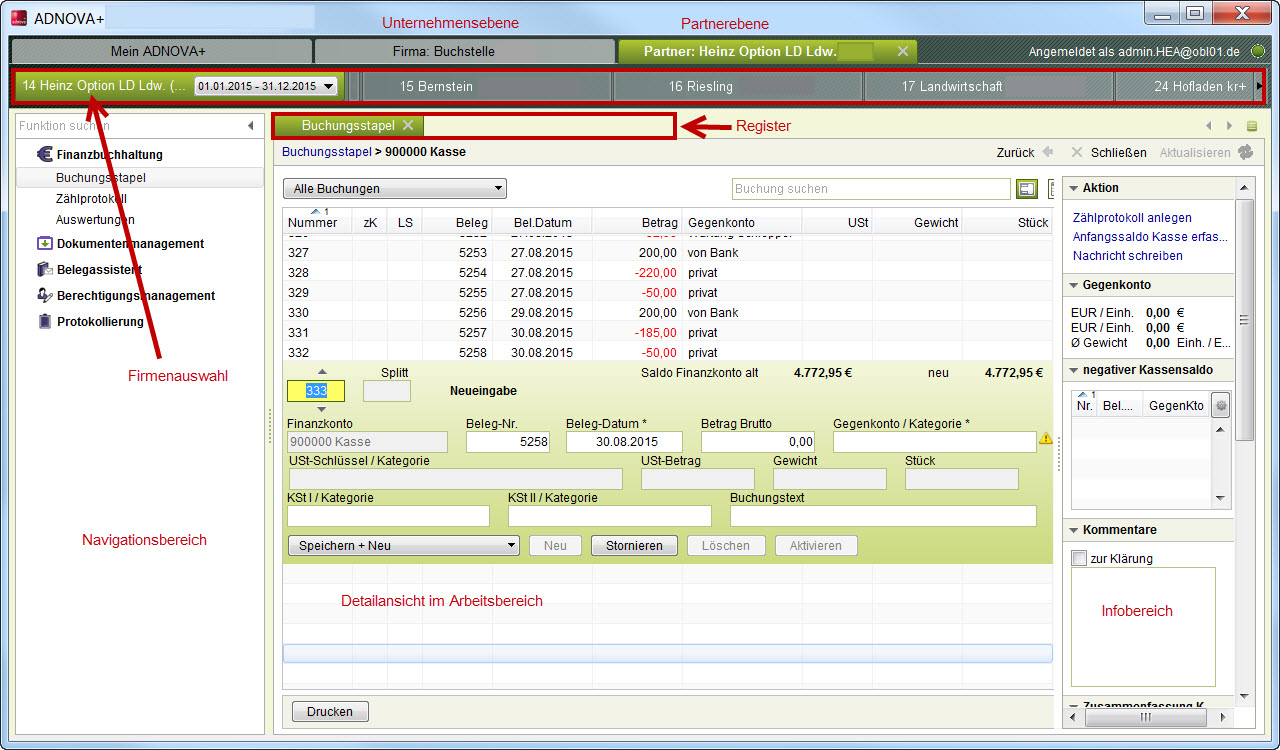1280x750 pixels.
Task: Close the Buchungsstapel register tab
Action: pos(407,126)
